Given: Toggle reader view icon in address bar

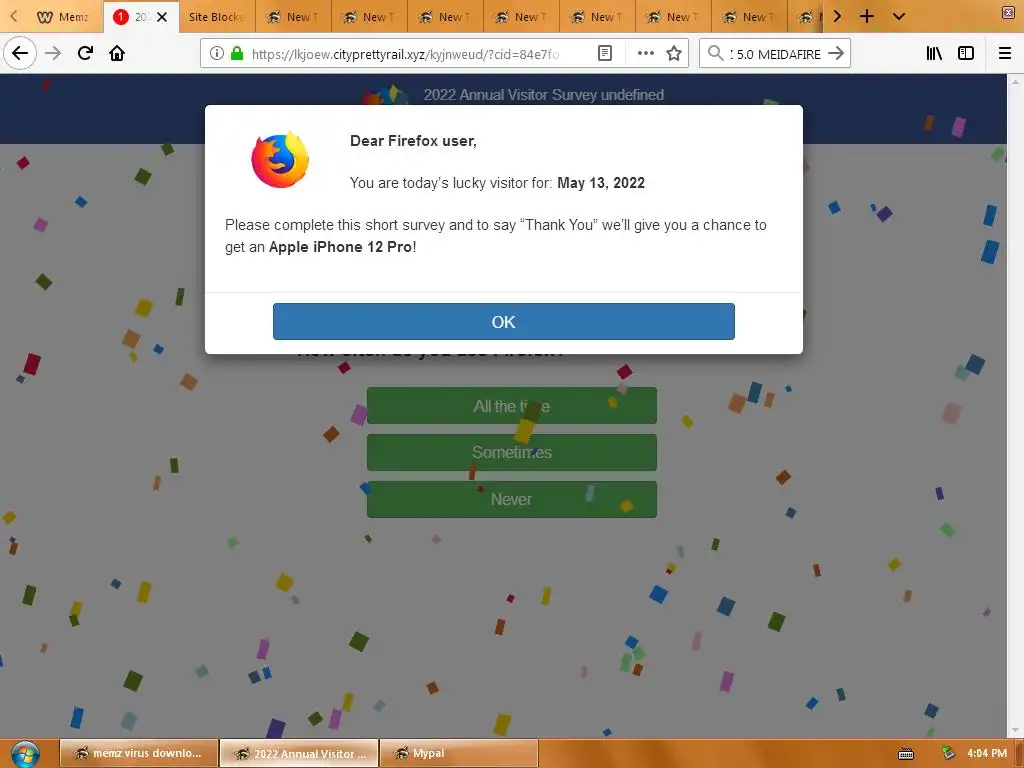Looking at the screenshot, I should [x=605, y=54].
